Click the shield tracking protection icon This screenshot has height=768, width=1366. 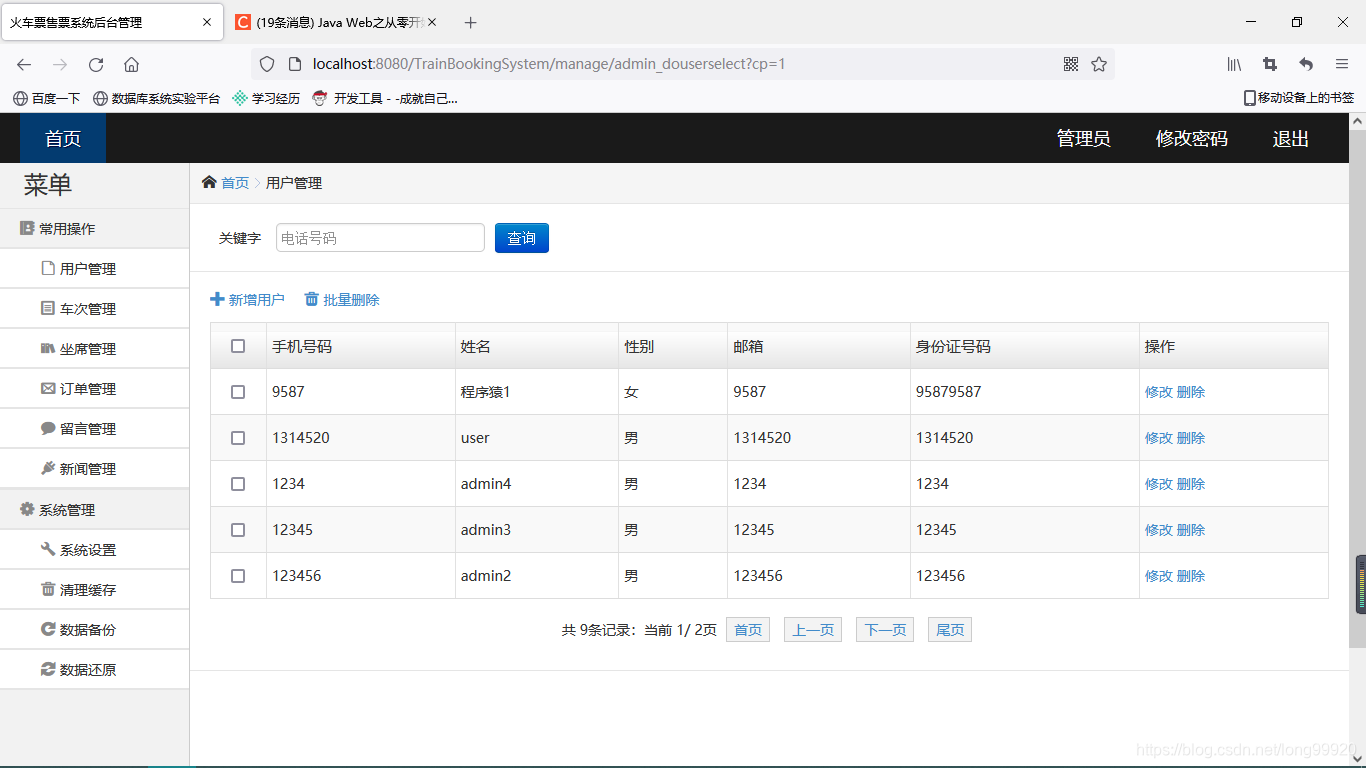(x=267, y=64)
